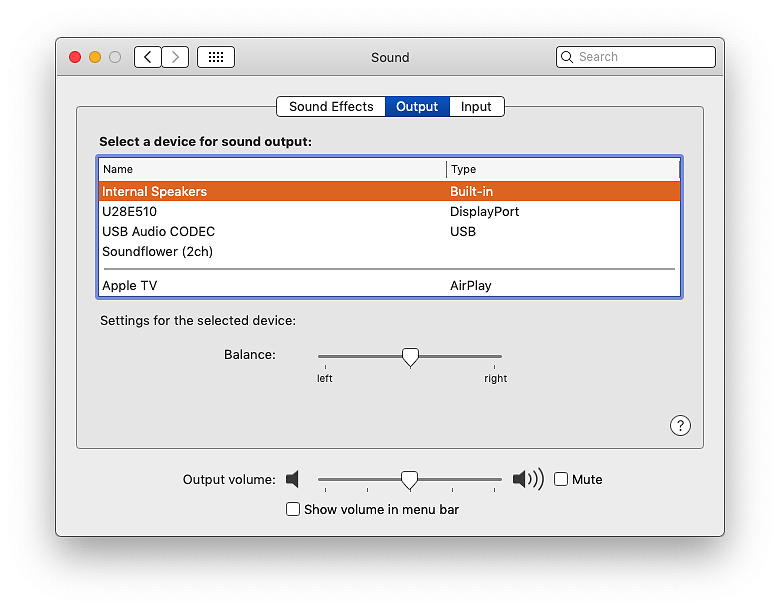Screen dimensions: 780x610
Task: Open the help question mark button
Action: [680, 425]
